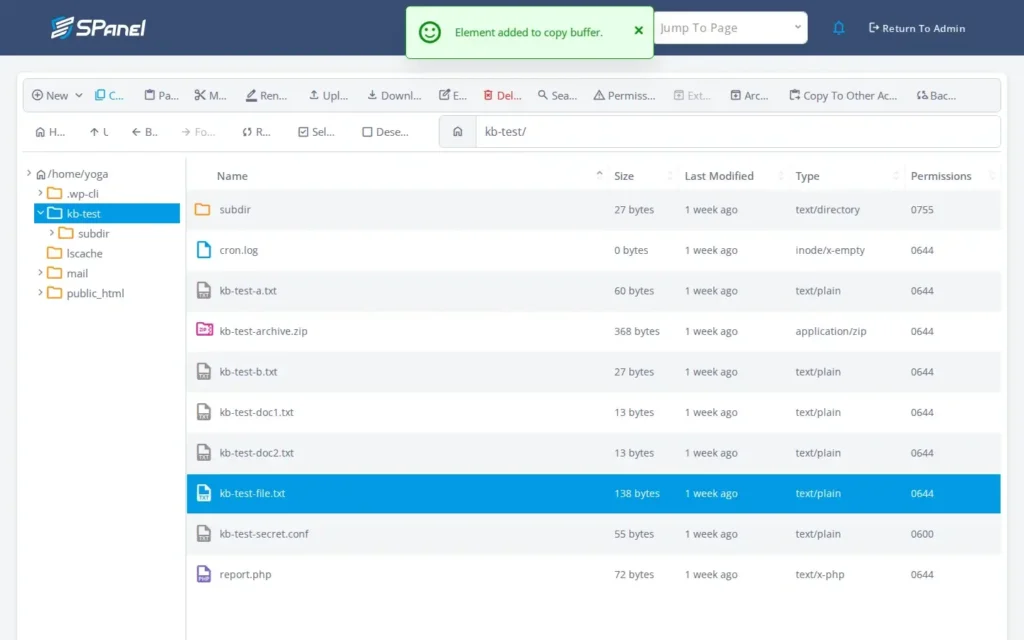Dismiss the copy buffer notification
Viewport: 1024px width, 640px height.
[x=639, y=31]
